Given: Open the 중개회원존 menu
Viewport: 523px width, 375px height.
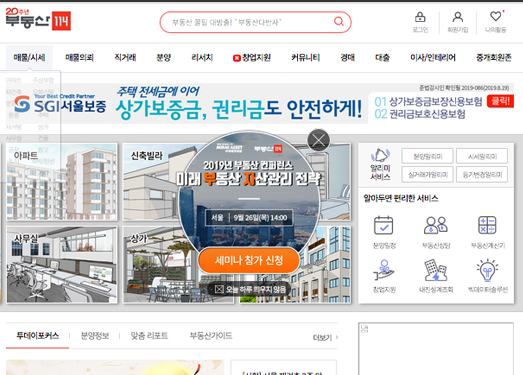Looking at the screenshot, I should [x=494, y=57].
